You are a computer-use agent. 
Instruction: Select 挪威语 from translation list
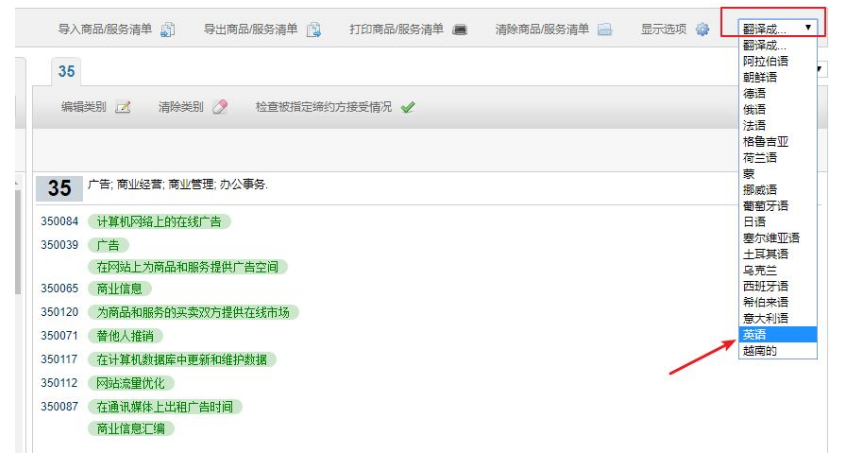tap(777, 190)
